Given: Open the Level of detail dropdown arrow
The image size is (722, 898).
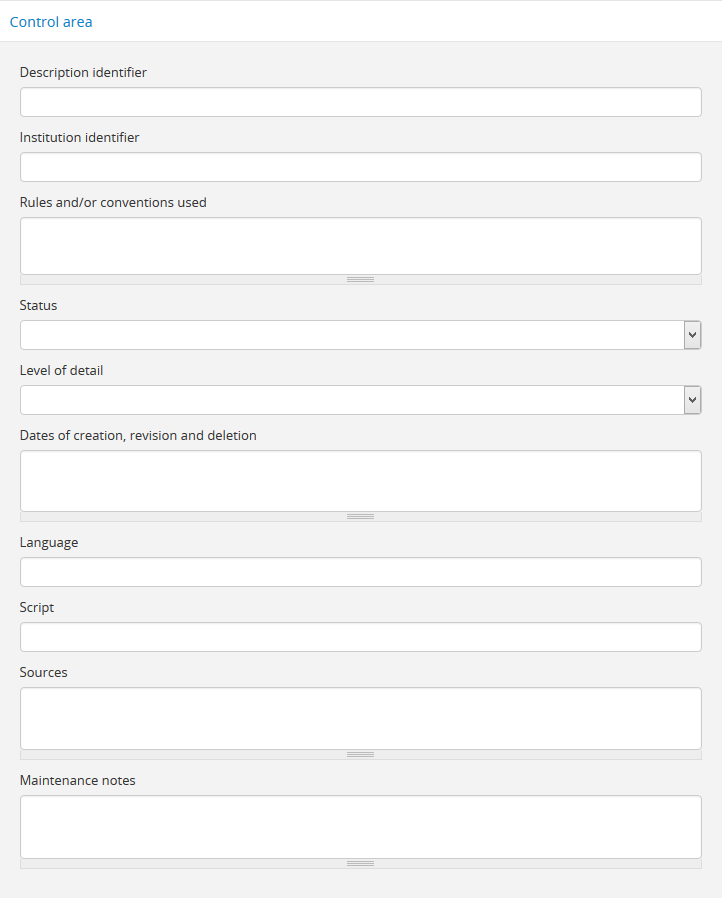Looking at the screenshot, I should (x=692, y=400).
